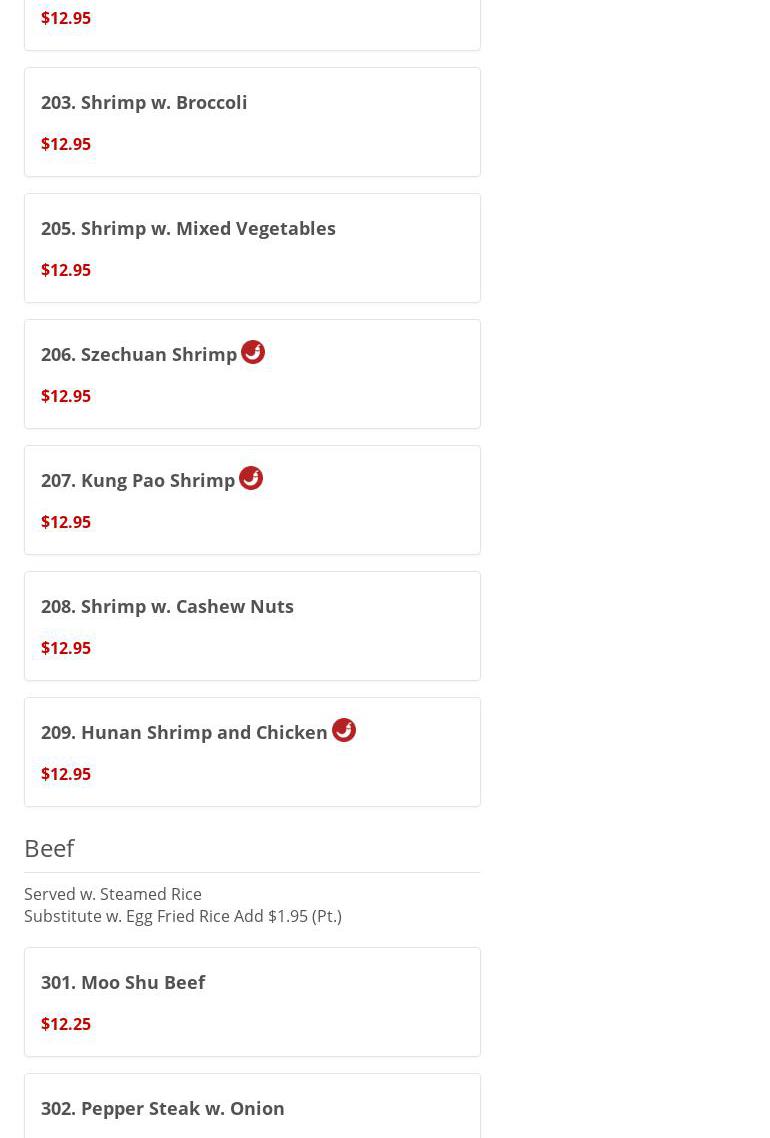Click the Beef section heading
This screenshot has width=770, height=1138.
pos(49,848)
